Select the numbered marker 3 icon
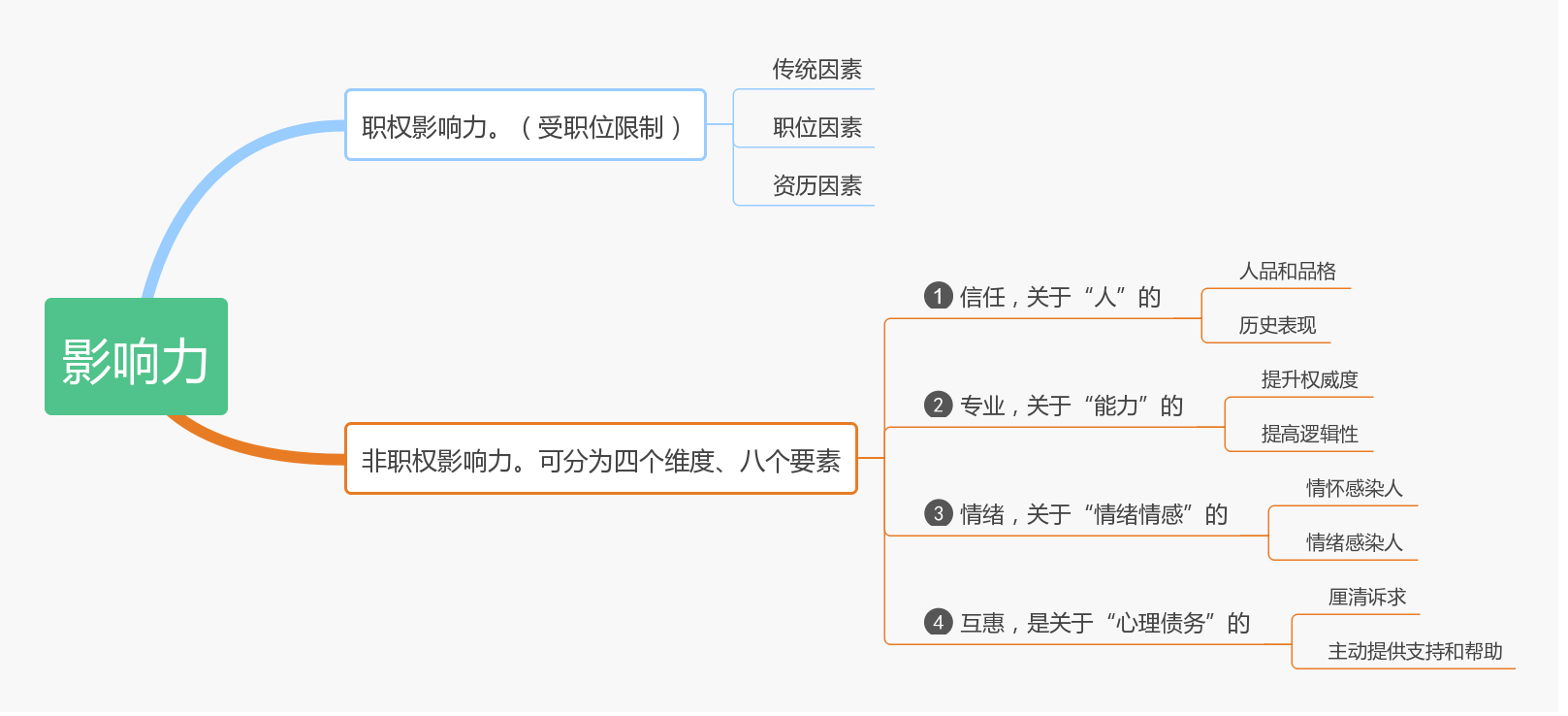 click(x=938, y=513)
